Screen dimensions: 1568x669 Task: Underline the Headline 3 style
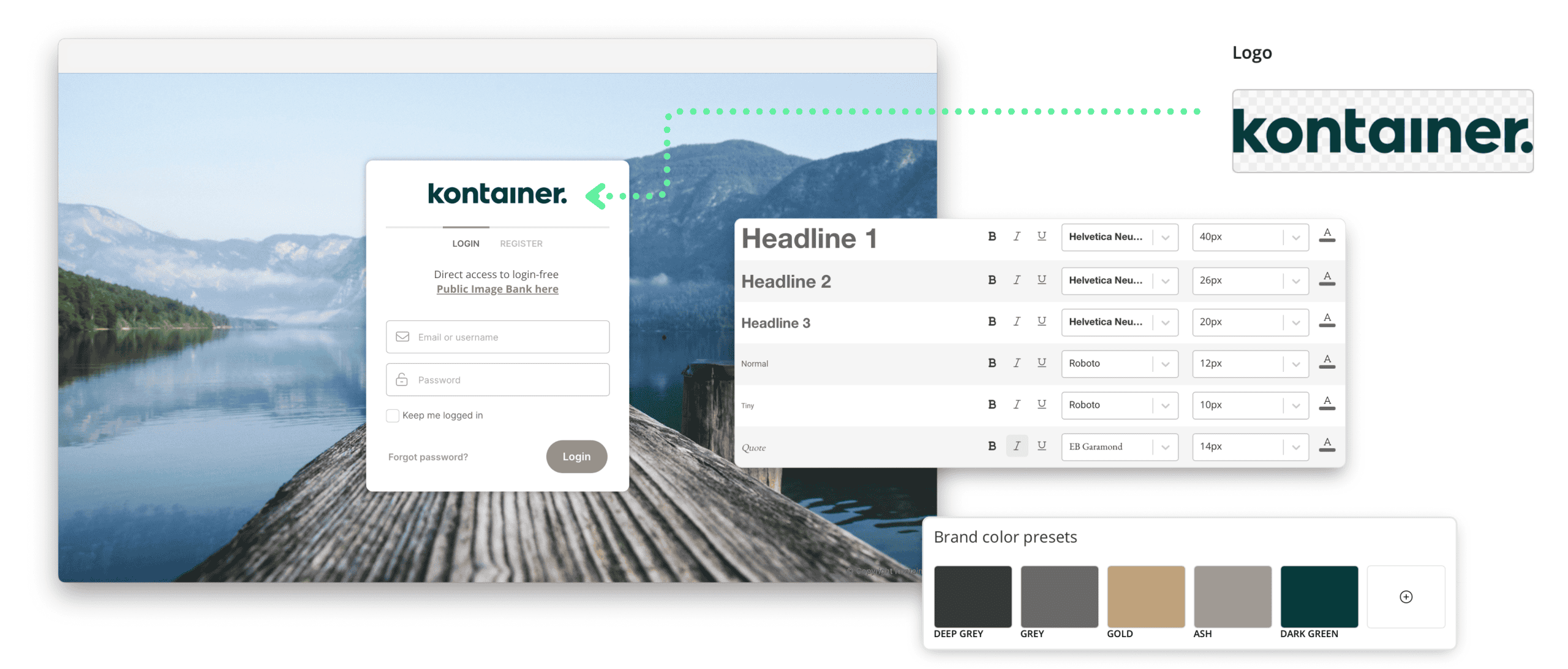click(1041, 322)
